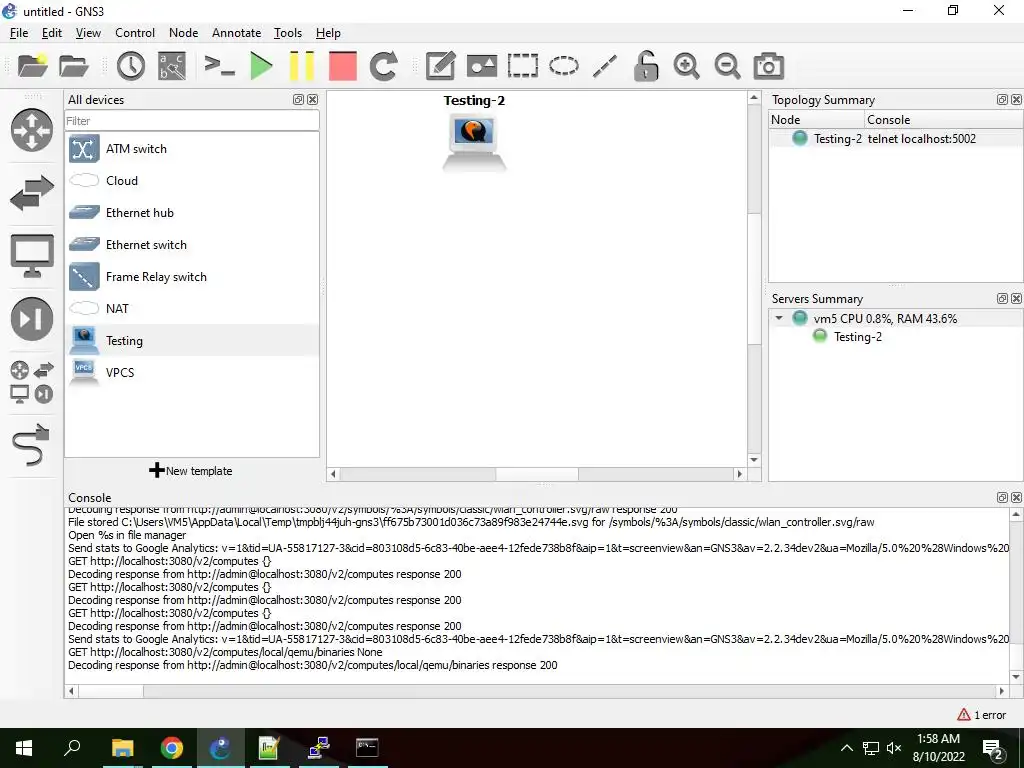
Task: Stop all nodes with red square button
Action: coord(342,66)
